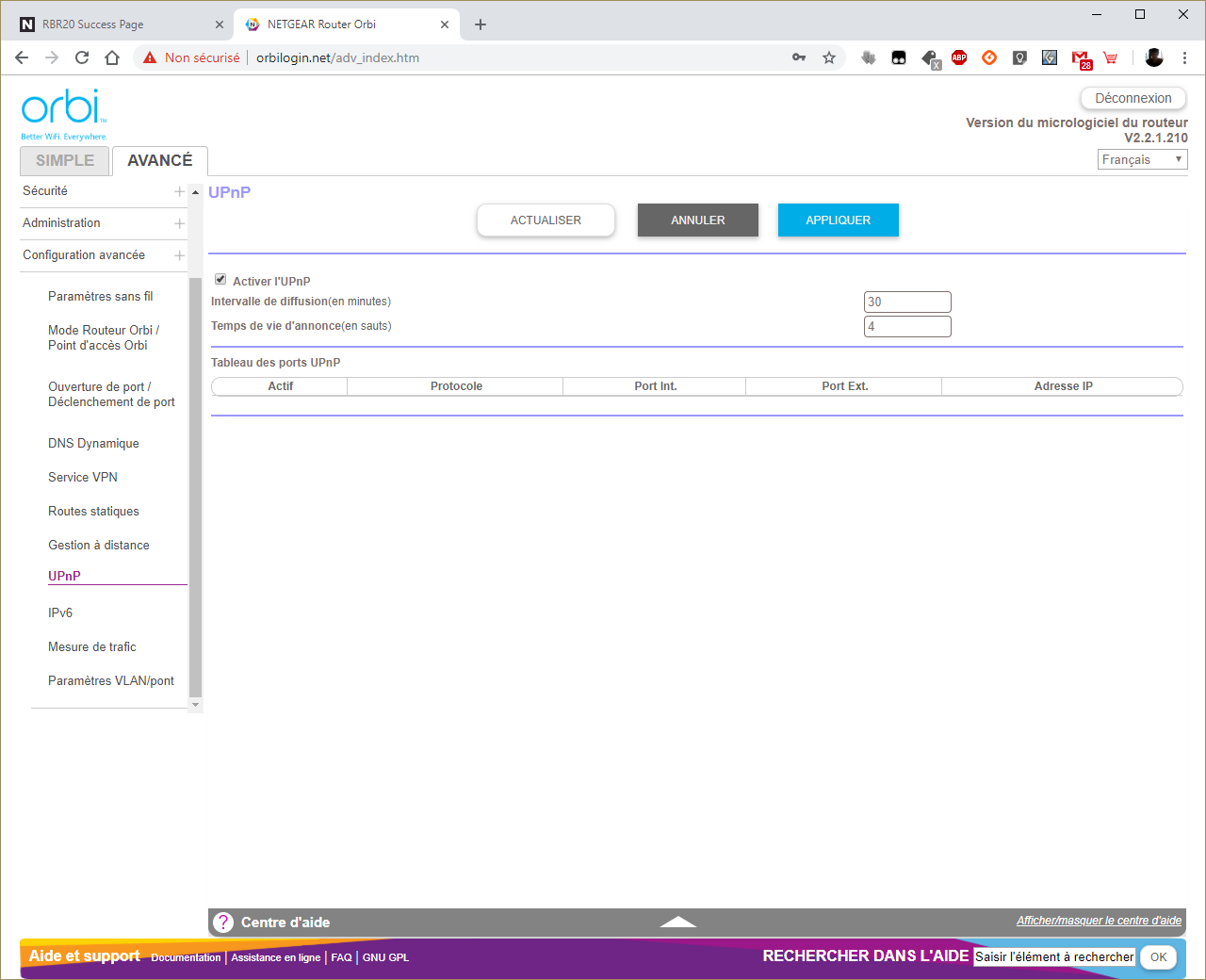
Task: Open new browser tab with plus
Action: (x=481, y=24)
